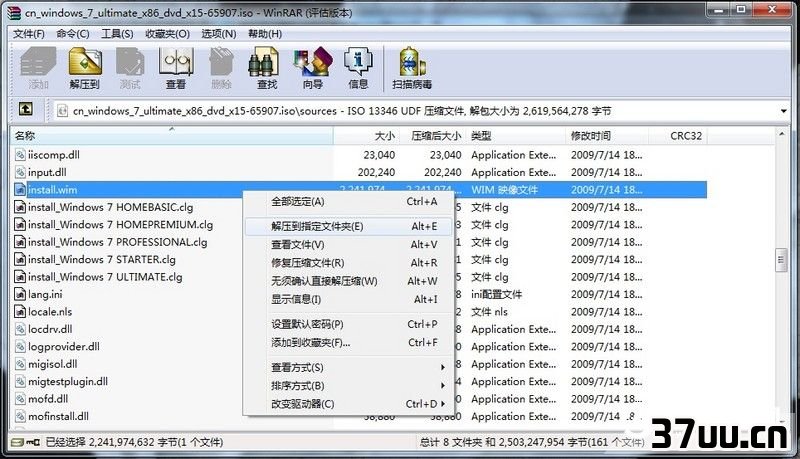The height and width of the screenshot is (459, 800).
Task: Choose 显示信息(I) in context menu
Action: (349, 299)
